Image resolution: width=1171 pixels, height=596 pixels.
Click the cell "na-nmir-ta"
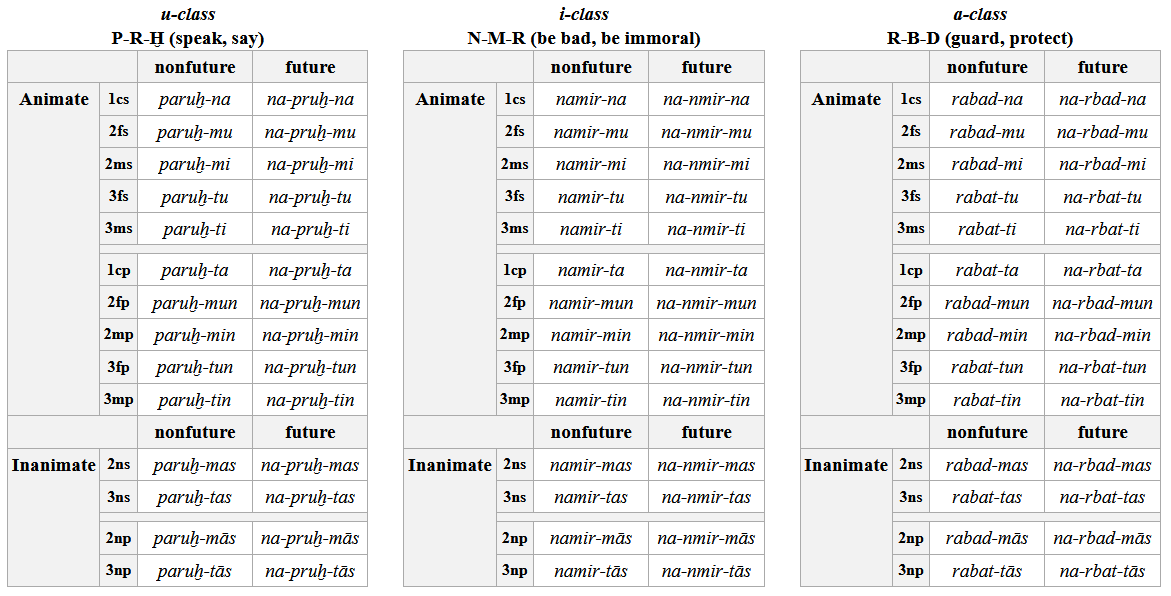[x=706, y=270]
